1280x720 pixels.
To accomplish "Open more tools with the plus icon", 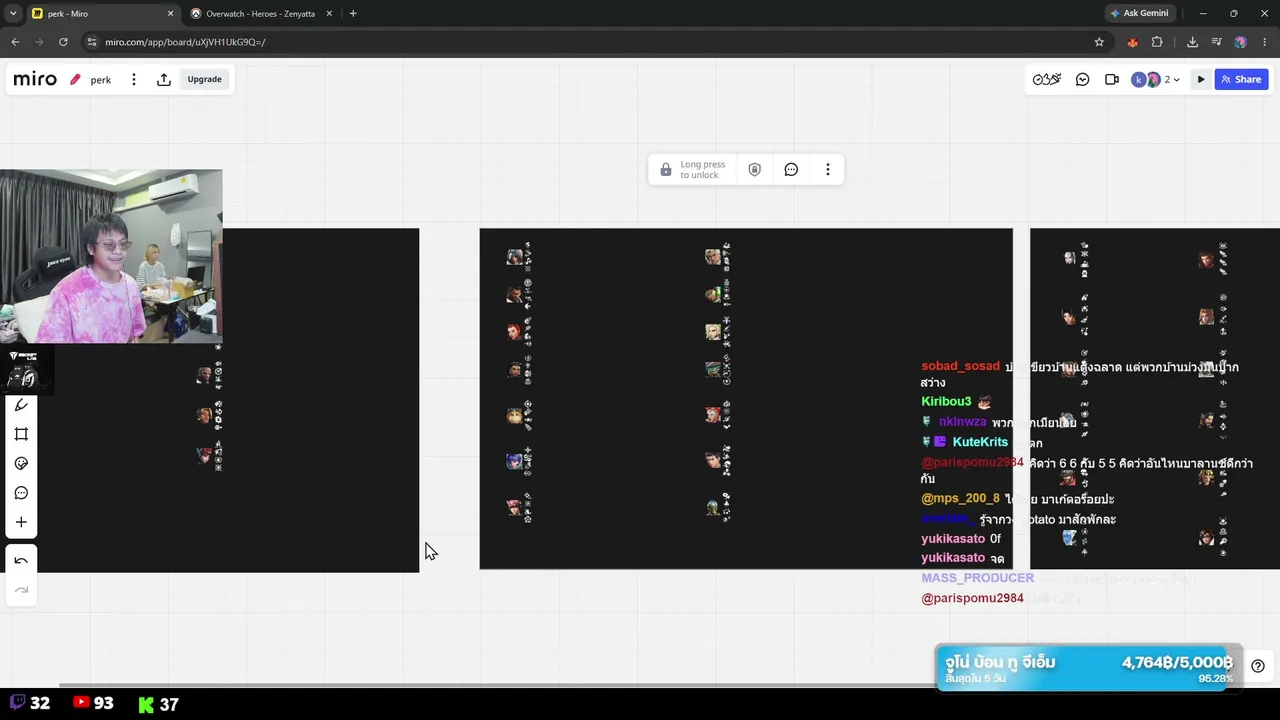I will pyautogui.click(x=21, y=522).
